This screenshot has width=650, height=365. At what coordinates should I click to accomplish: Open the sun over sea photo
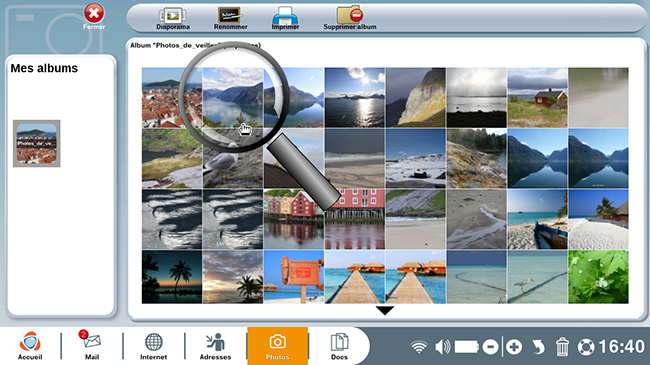355,97
